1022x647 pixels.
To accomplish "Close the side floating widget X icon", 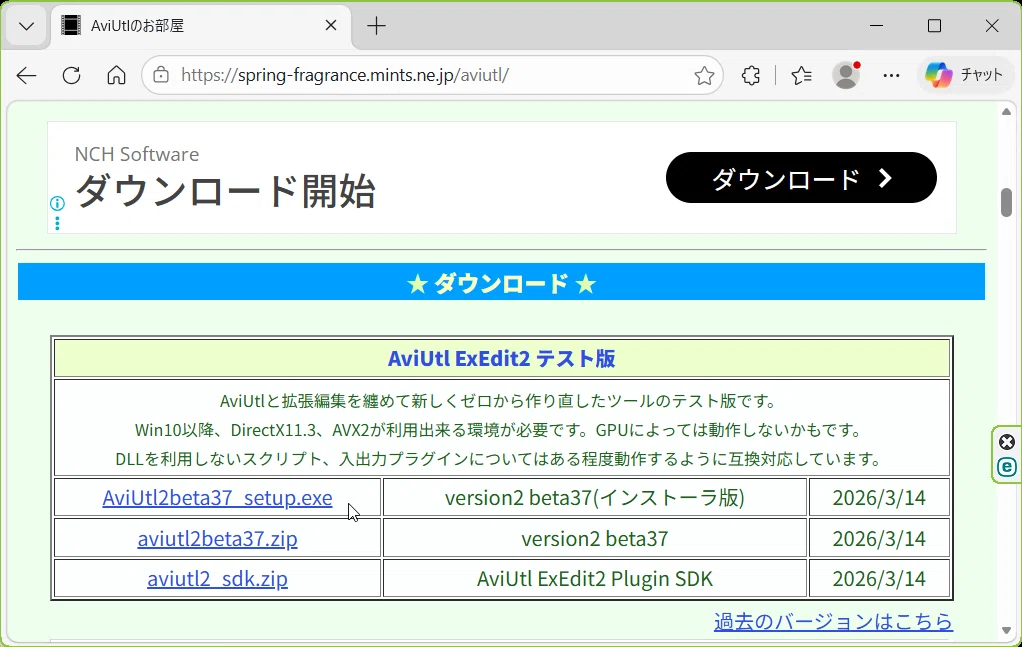I will [x=1006, y=442].
